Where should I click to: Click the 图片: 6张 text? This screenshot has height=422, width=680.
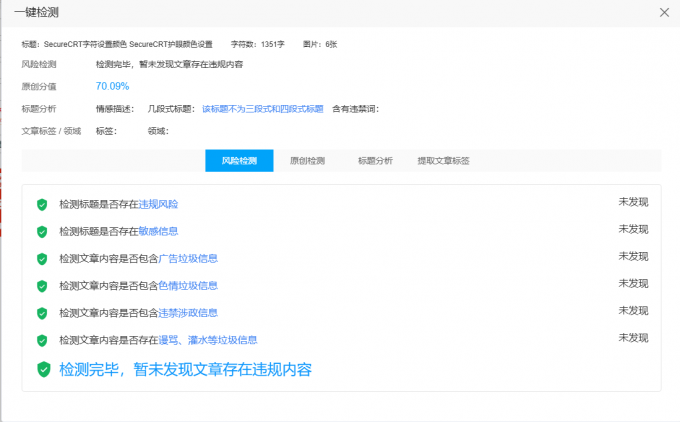[x=320, y=44]
